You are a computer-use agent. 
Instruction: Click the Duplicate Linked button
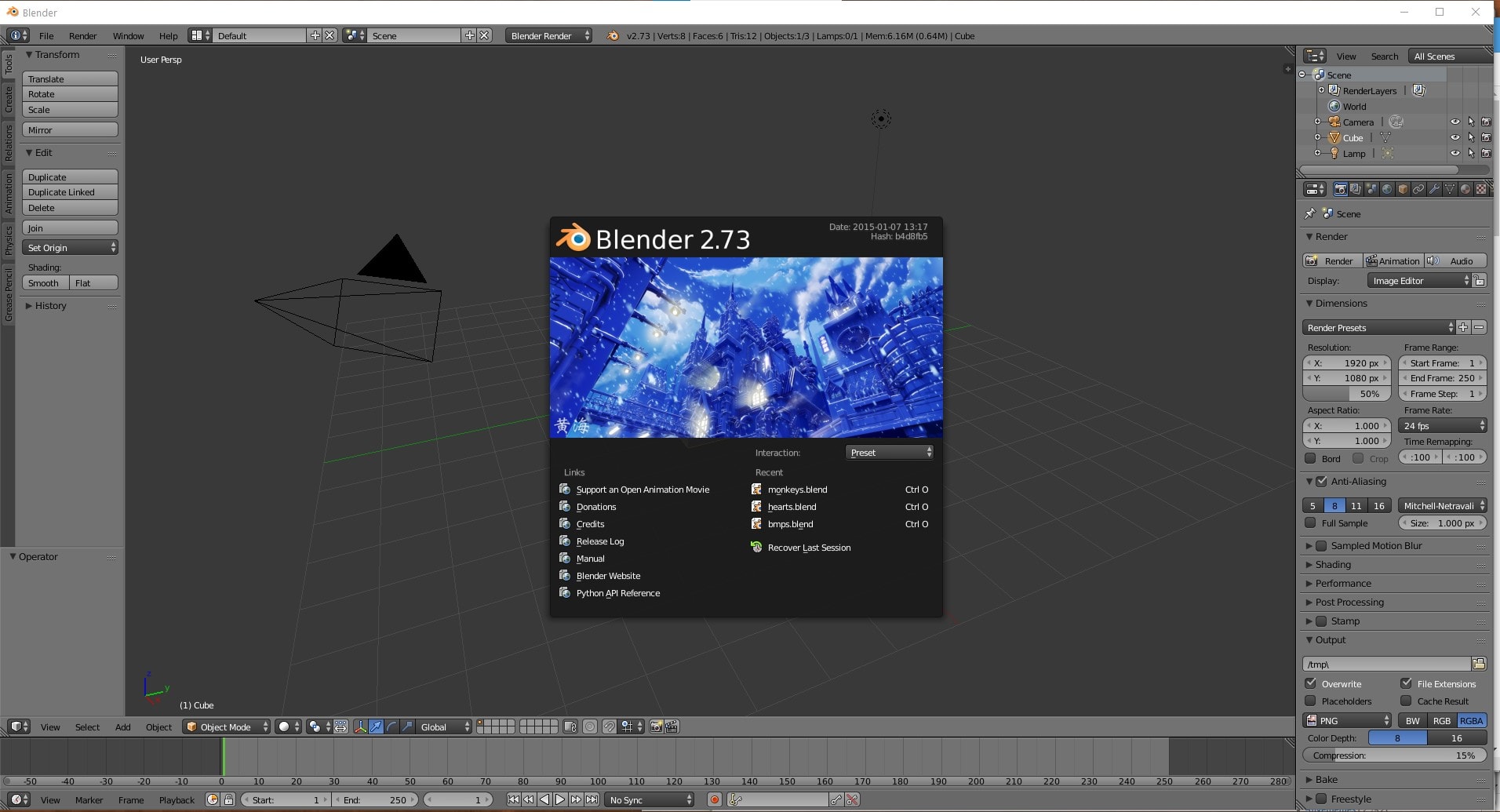coord(71,191)
